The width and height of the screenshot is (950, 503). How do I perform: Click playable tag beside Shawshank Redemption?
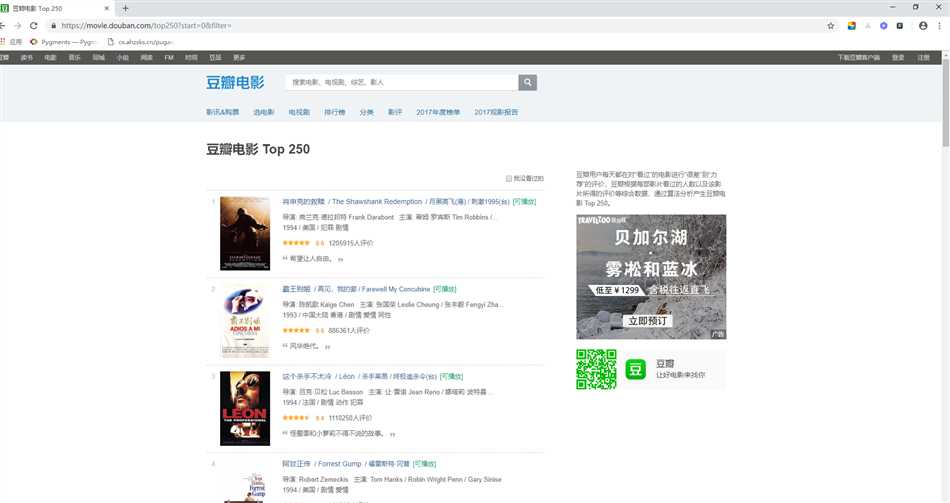pyautogui.click(x=524, y=201)
